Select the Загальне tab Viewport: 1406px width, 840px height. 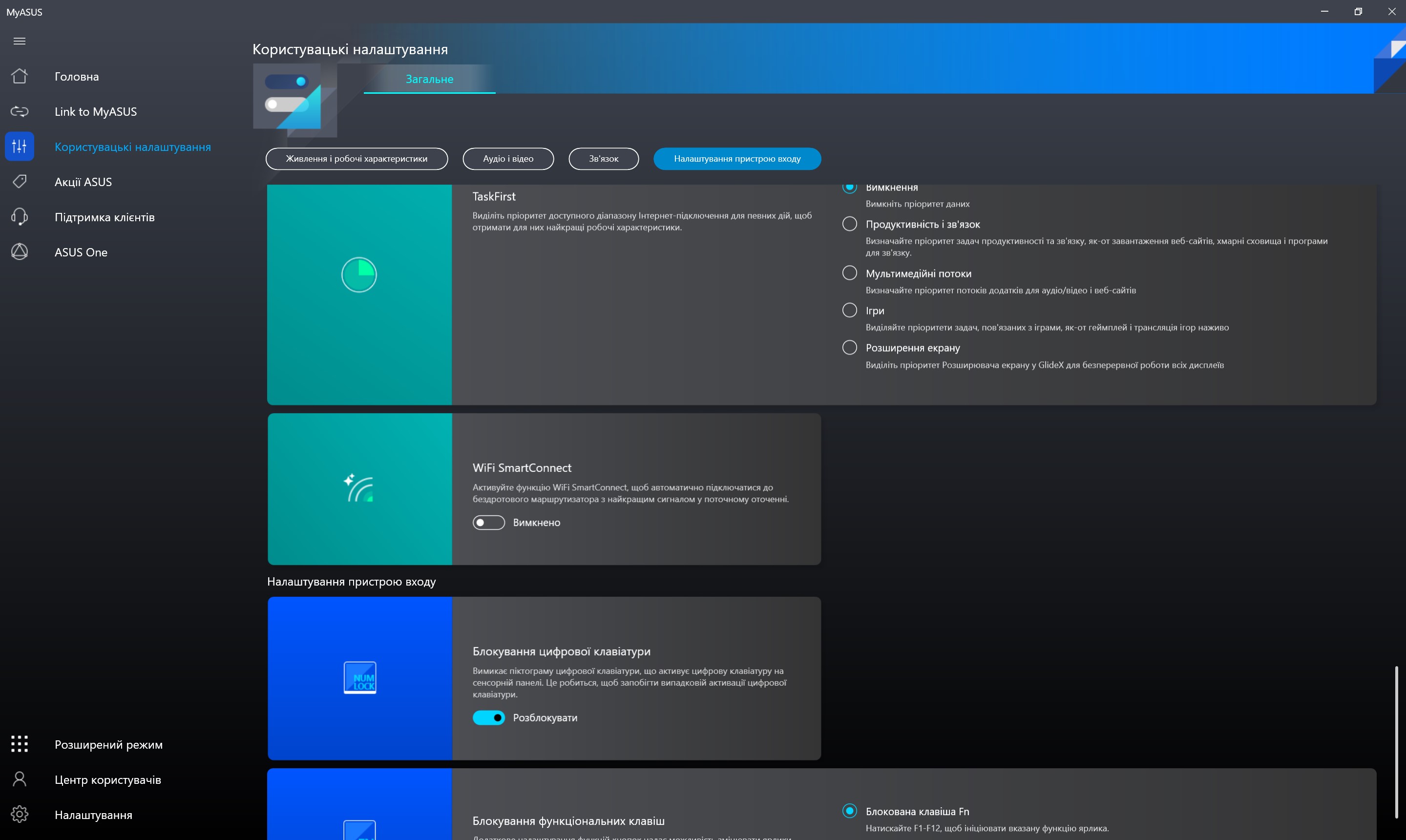[x=430, y=79]
